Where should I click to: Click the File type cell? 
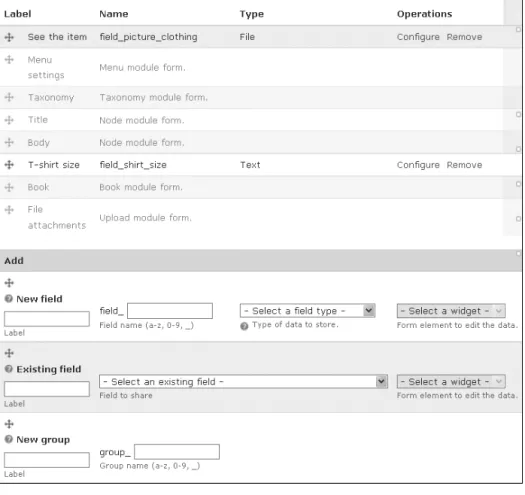[x=247, y=37]
